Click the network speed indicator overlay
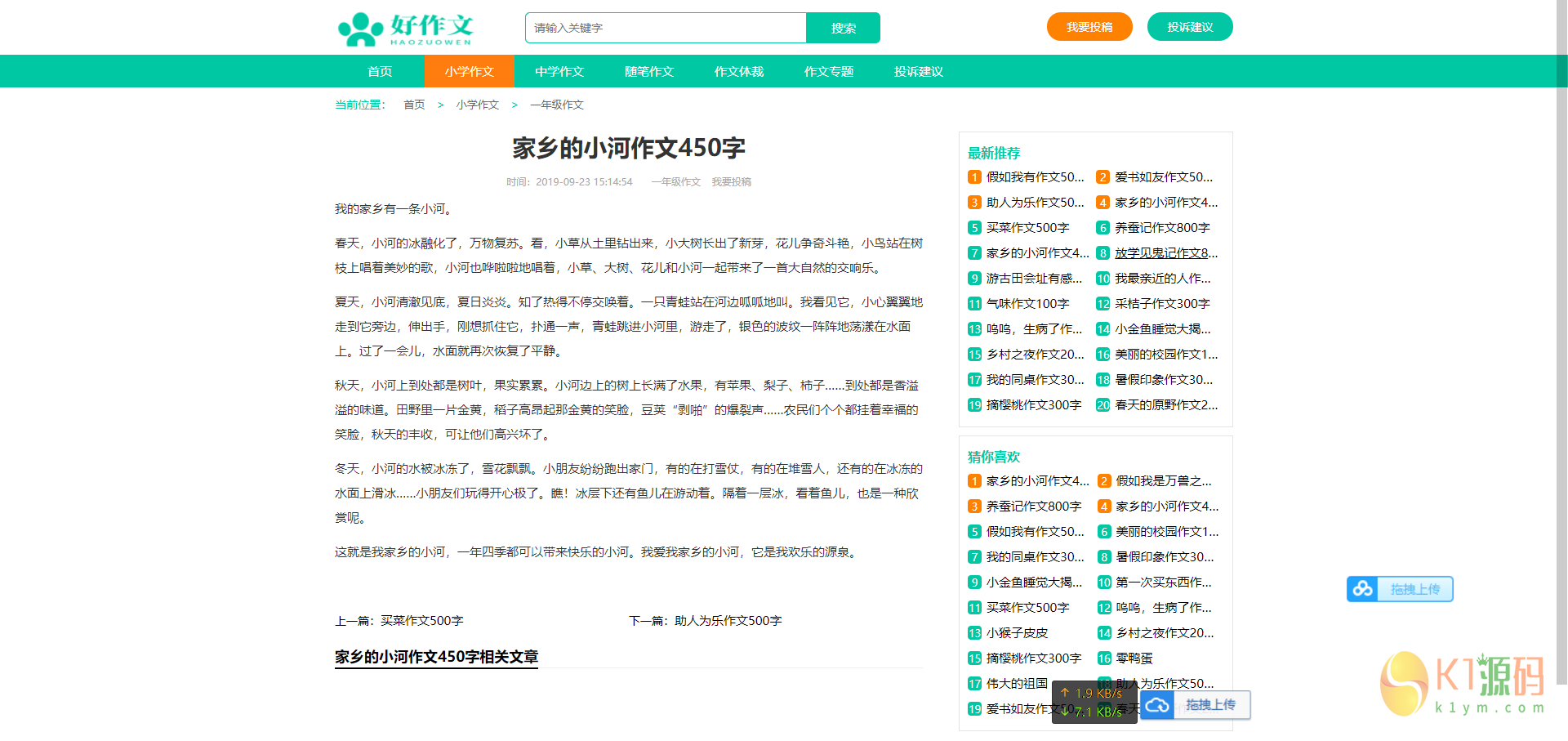Image resolution: width=1568 pixels, height=741 pixels. coord(1094,703)
